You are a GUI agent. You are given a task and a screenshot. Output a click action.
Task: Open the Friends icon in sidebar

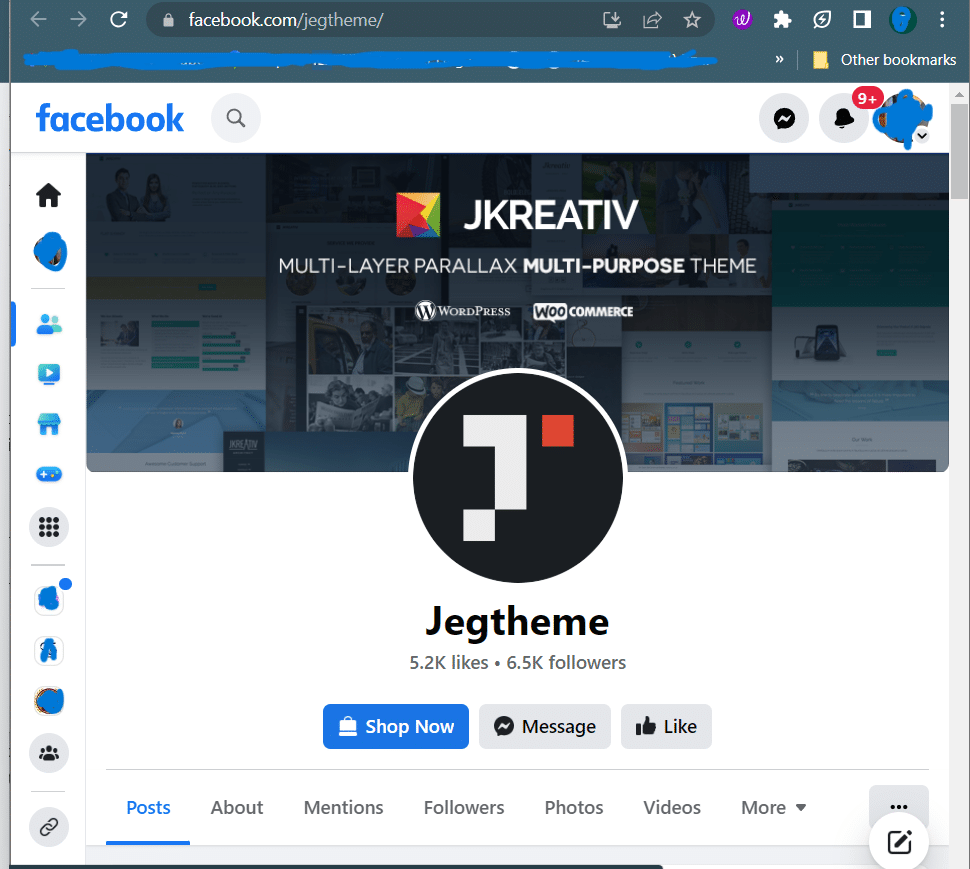[x=49, y=323]
